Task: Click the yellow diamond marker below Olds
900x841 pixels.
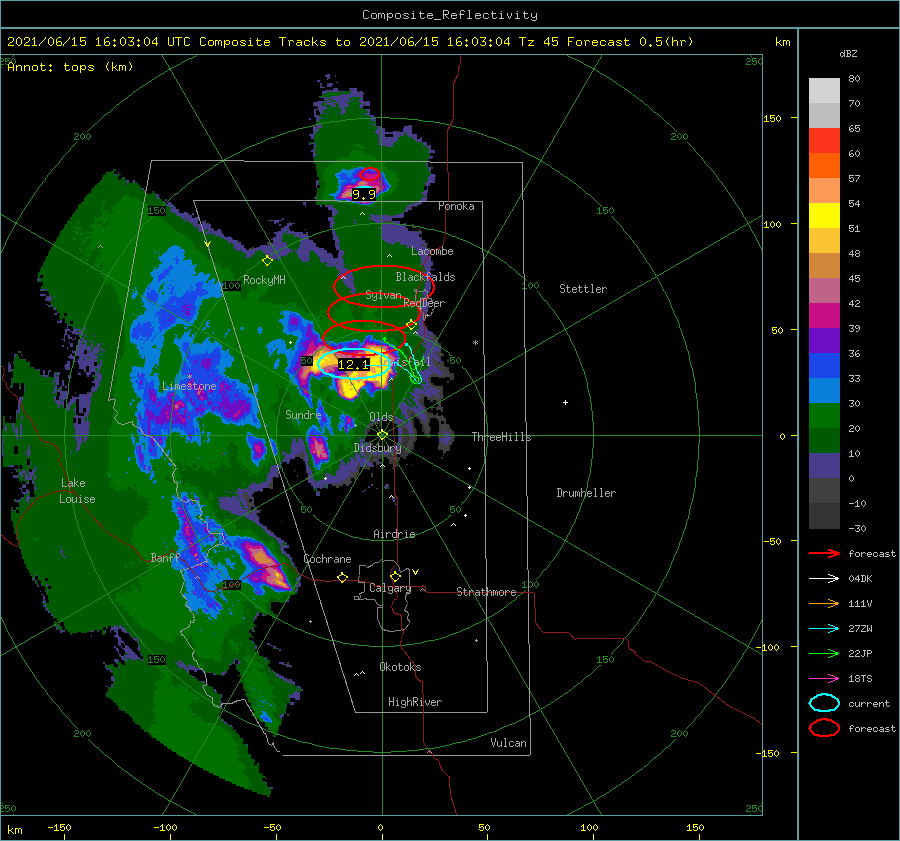Action: point(382,435)
